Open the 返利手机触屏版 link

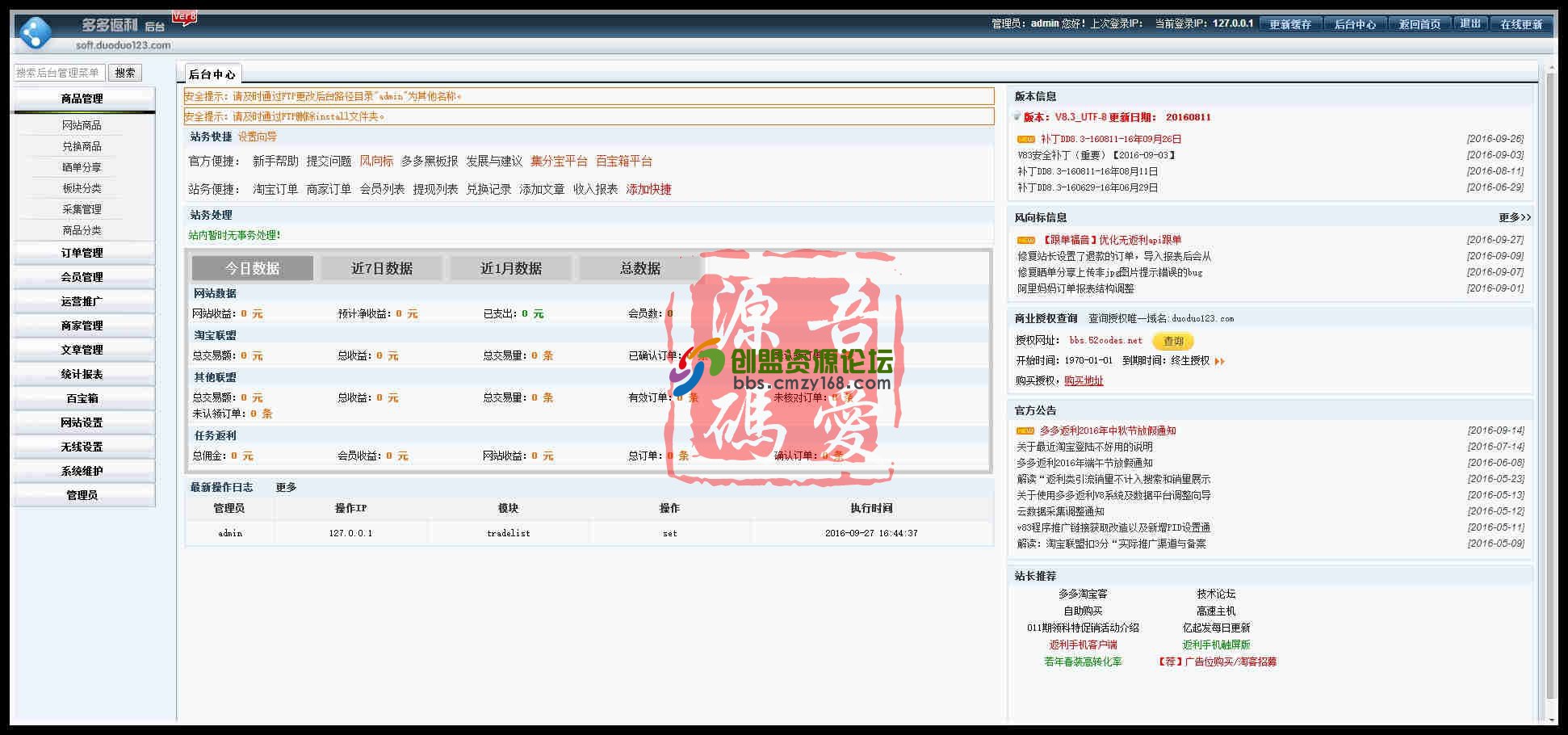1216,645
